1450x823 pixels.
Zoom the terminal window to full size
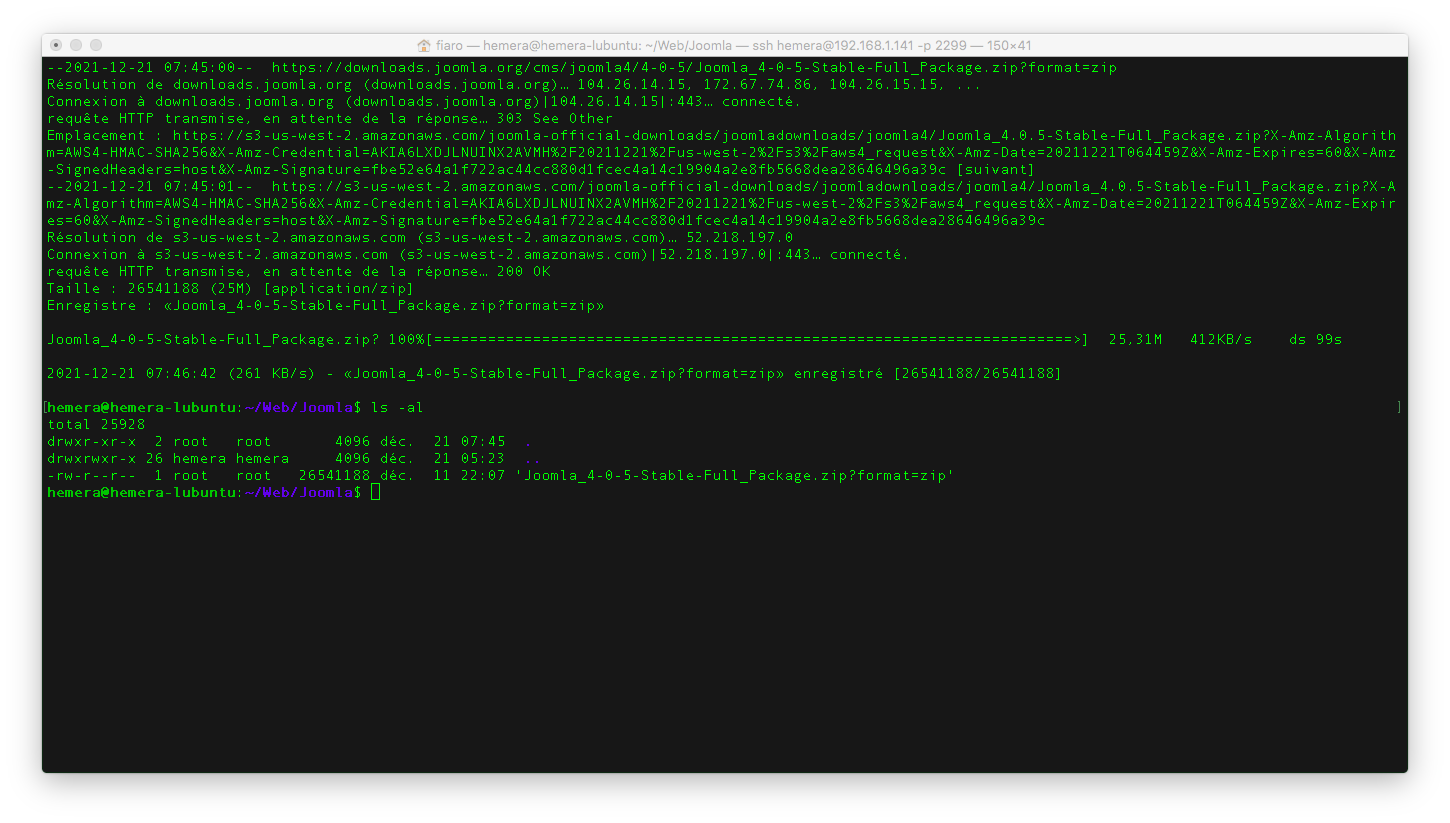point(96,45)
